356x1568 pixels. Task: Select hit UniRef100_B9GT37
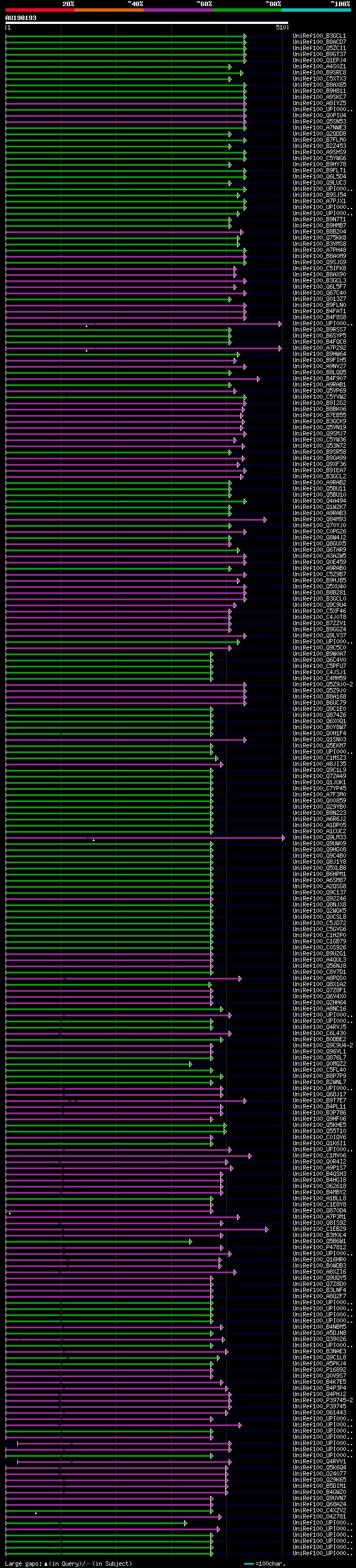click(x=319, y=54)
